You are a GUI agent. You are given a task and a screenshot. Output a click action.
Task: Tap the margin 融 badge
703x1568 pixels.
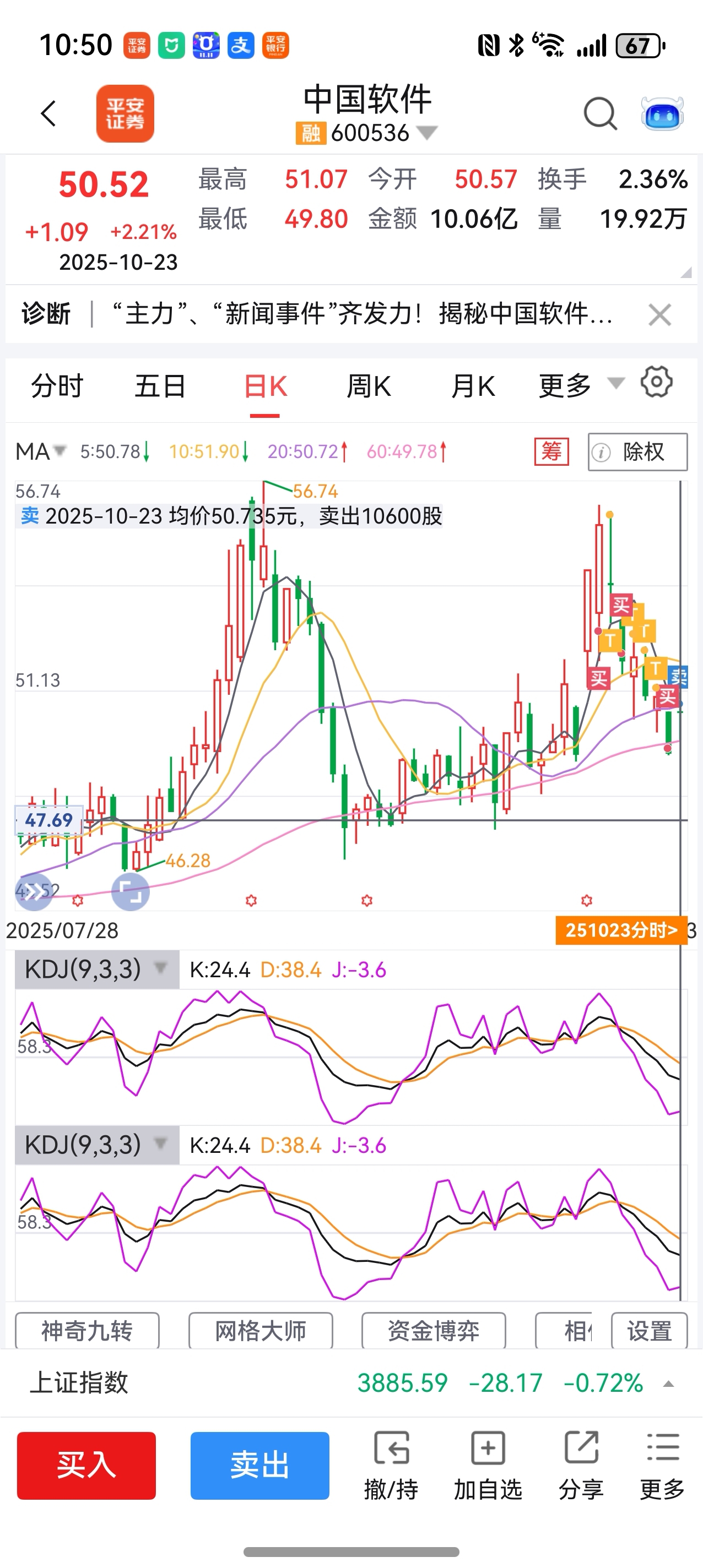tap(311, 133)
